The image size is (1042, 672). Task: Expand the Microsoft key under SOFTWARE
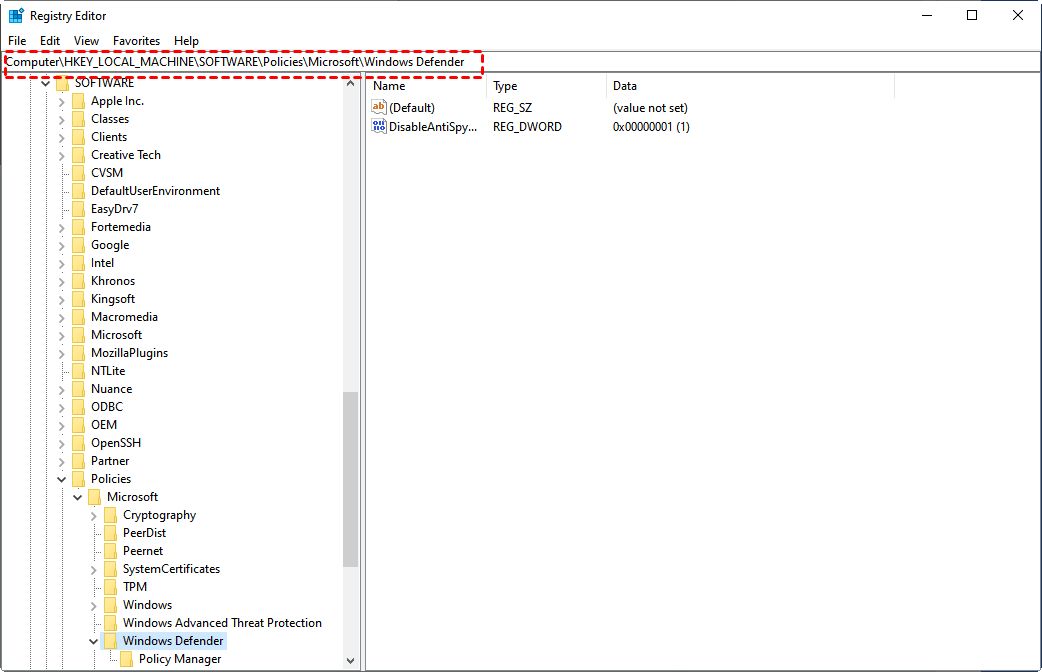(x=62, y=336)
